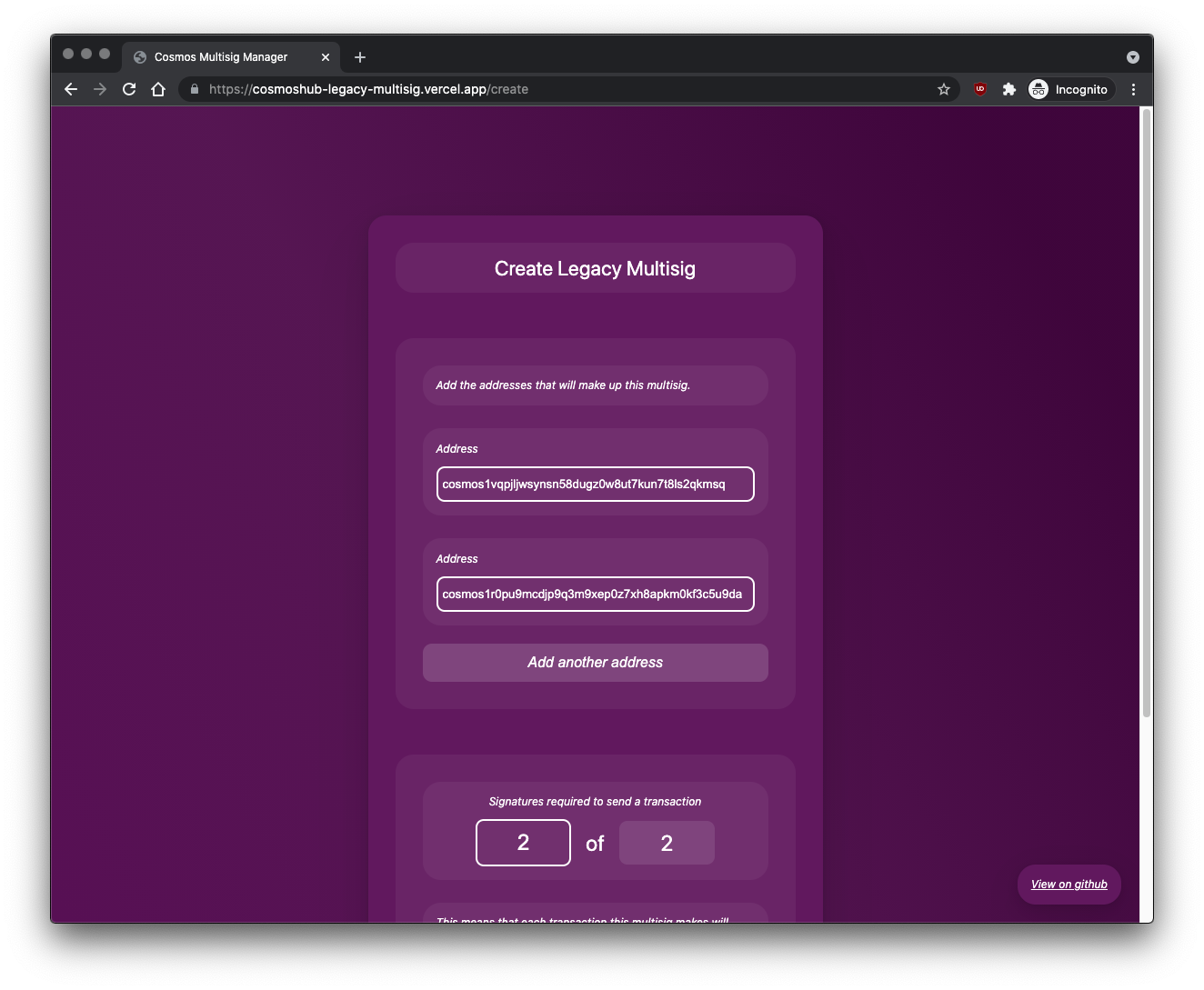Click the first cosmos address input field
The height and width of the screenshot is (990, 1204).
595,485
